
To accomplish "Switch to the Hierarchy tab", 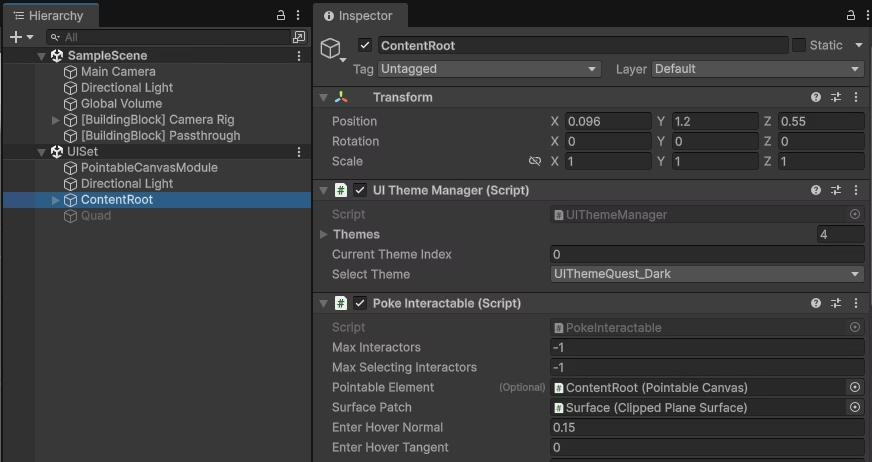I will (51, 16).
